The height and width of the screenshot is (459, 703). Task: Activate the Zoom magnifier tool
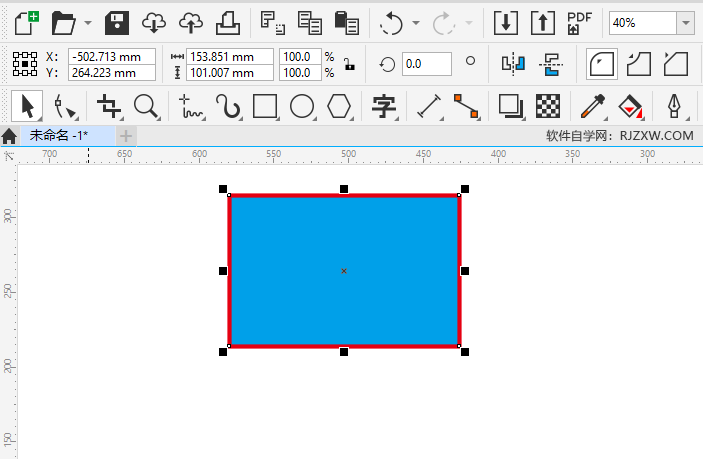pyautogui.click(x=146, y=105)
